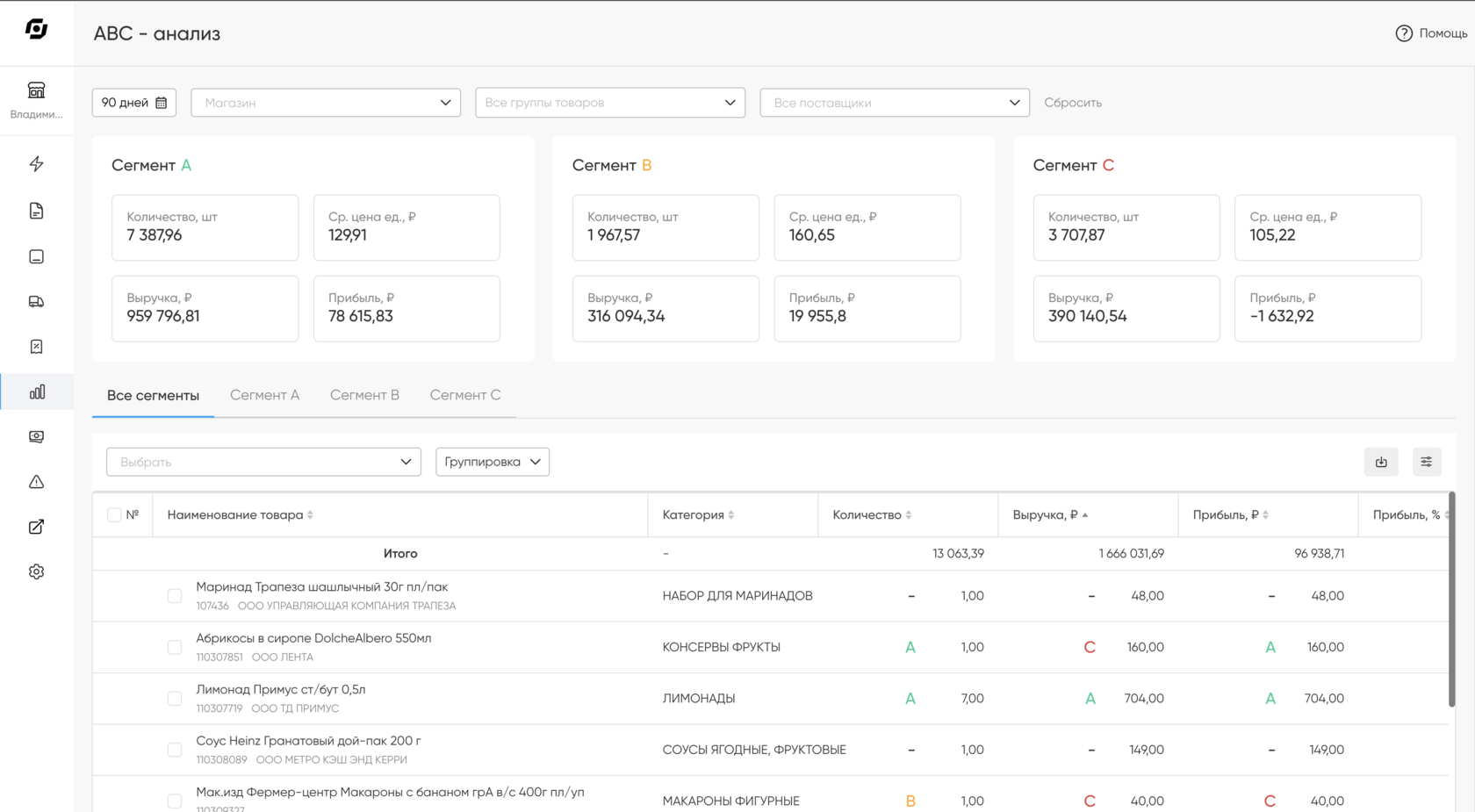Open the Помощь help link
Viewport: 1475px width, 812px height.
pyautogui.click(x=1431, y=33)
